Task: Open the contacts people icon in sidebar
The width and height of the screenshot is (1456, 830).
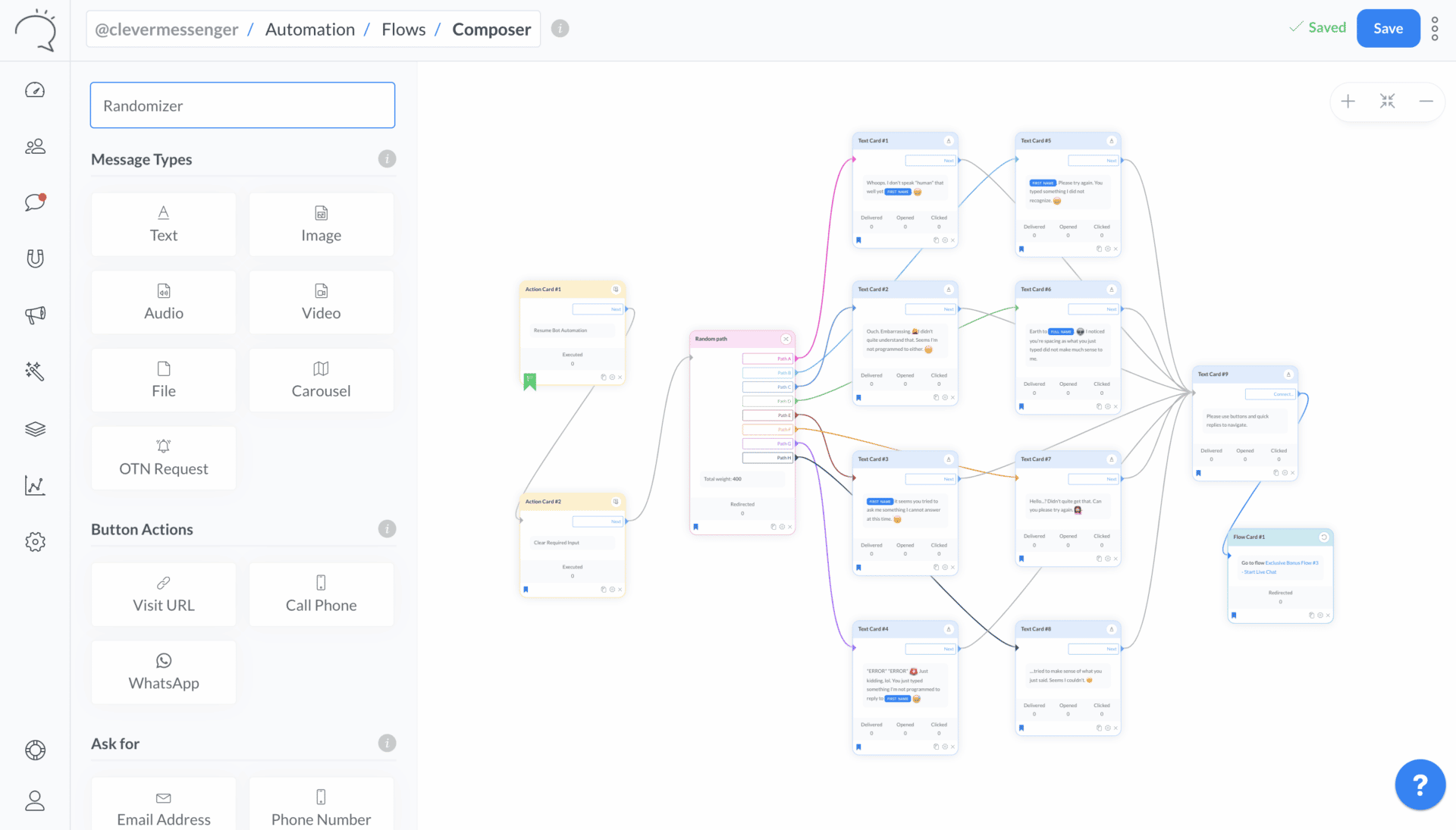Action: [35, 146]
